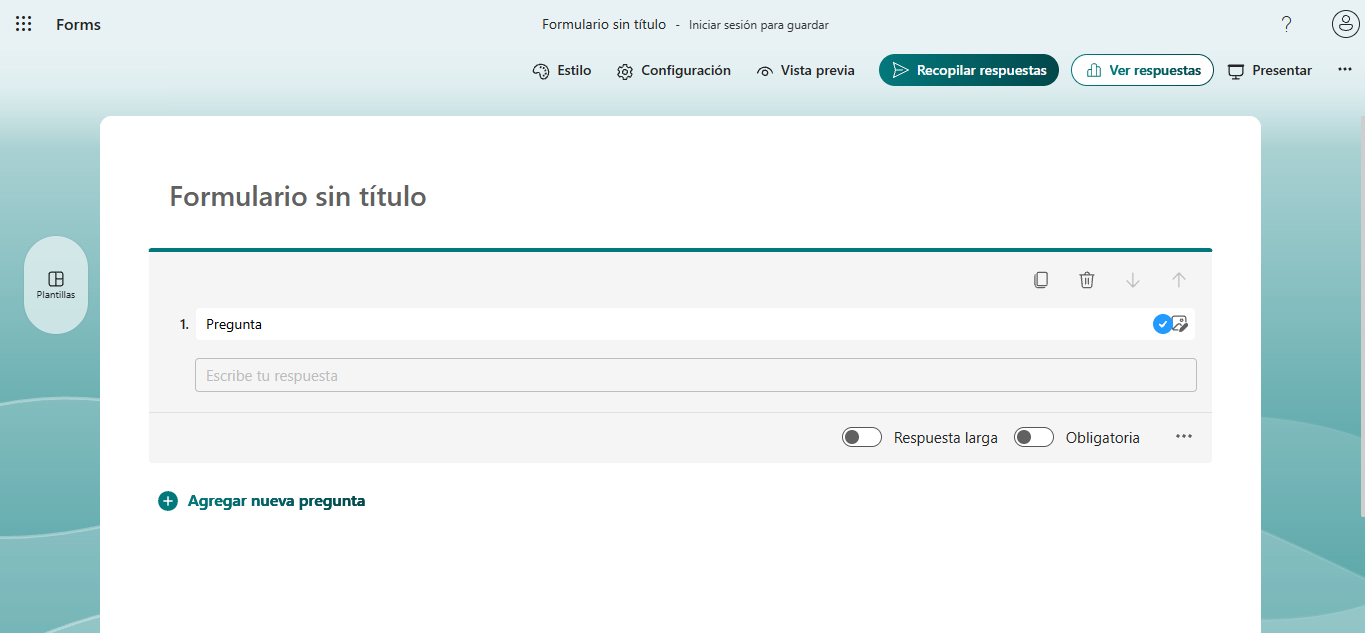Insert an image next to the question title
1365x633 pixels.
1180,324
